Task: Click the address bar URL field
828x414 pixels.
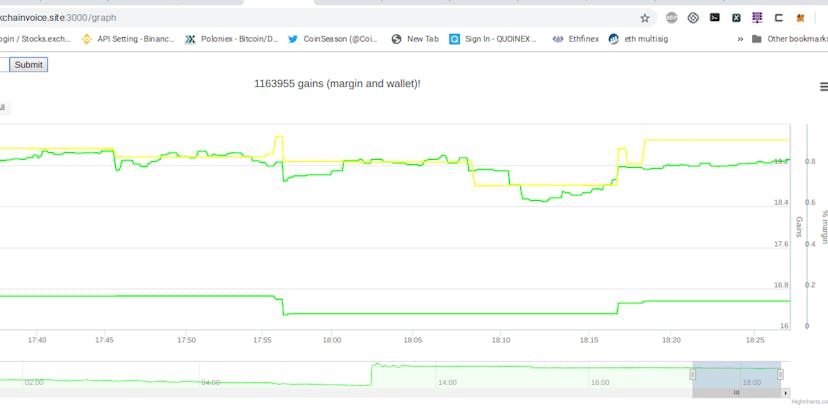Action: [x=317, y=18]
